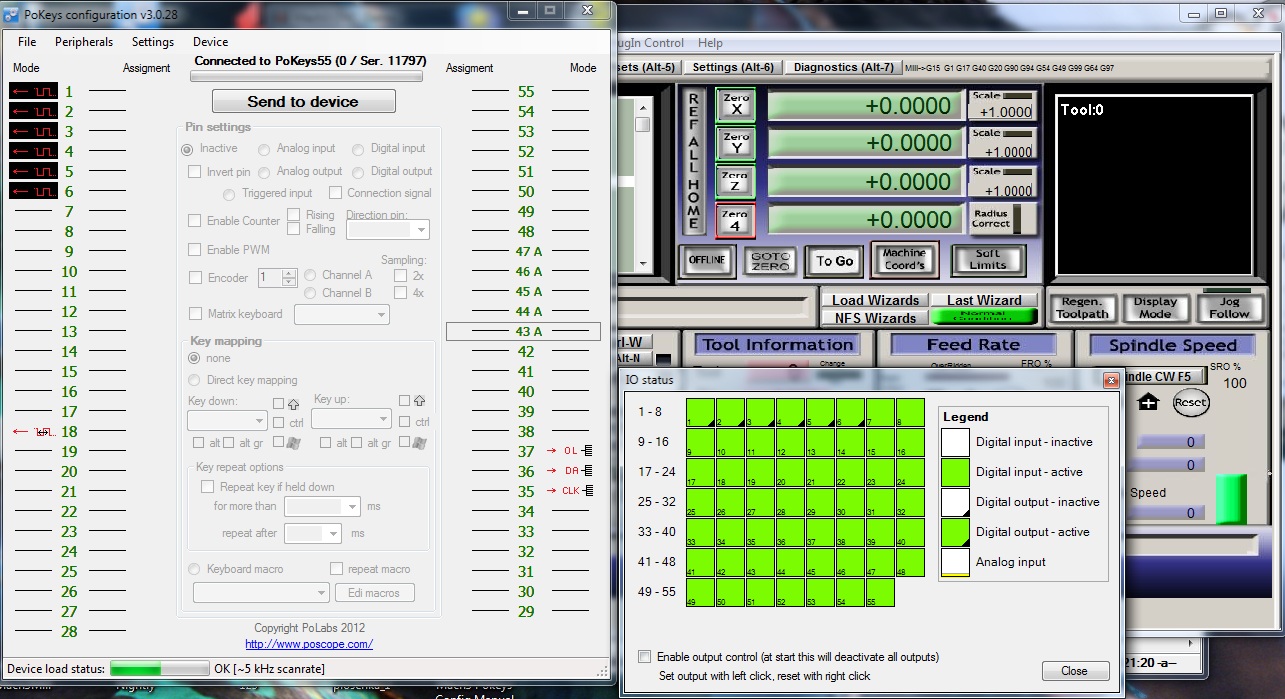Select Digital input radio button
The width and height of the screenshot is (1285, 699).
358,149
